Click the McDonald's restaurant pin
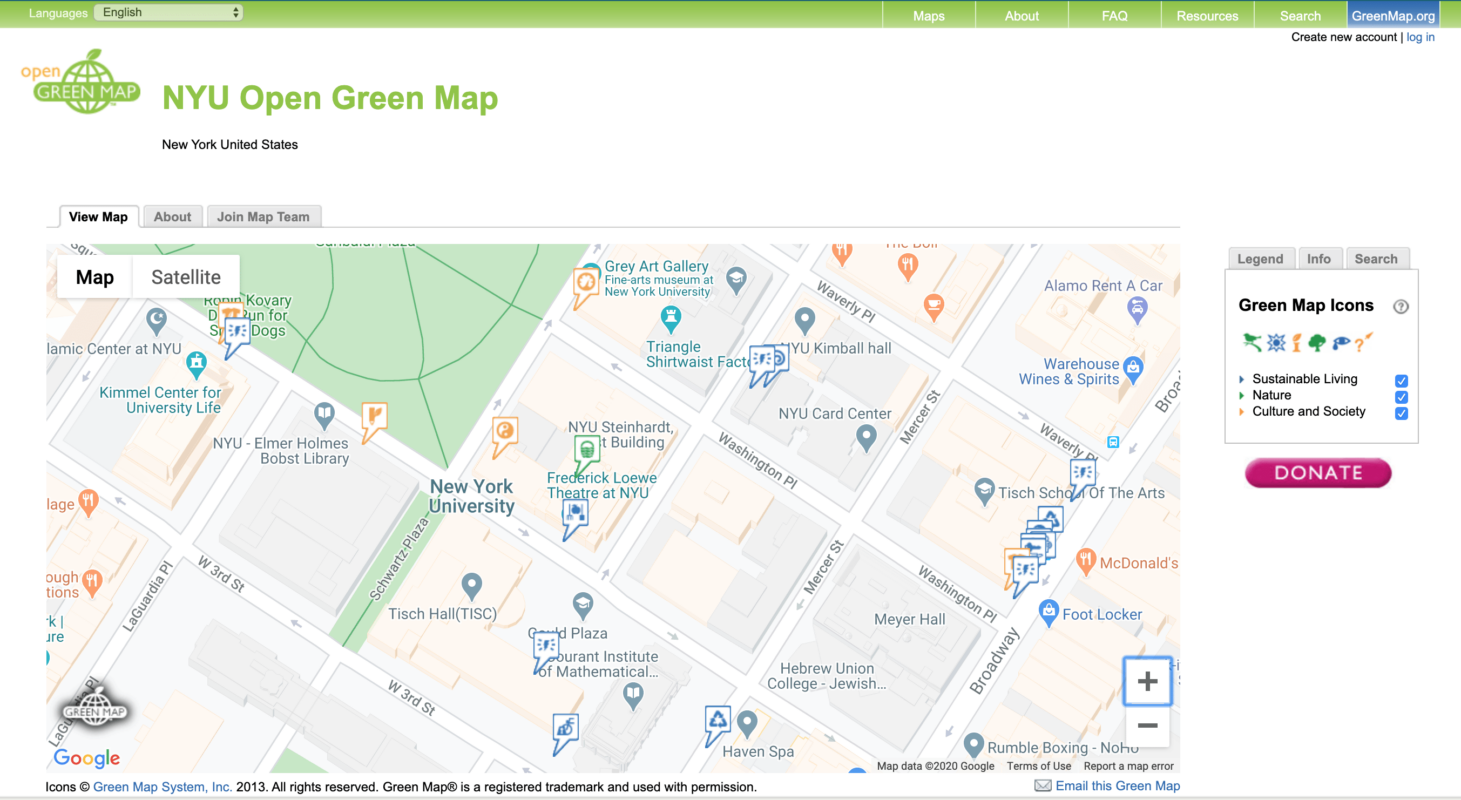Viewport: 1461px width, 800px height. (x=1086, y=561)
